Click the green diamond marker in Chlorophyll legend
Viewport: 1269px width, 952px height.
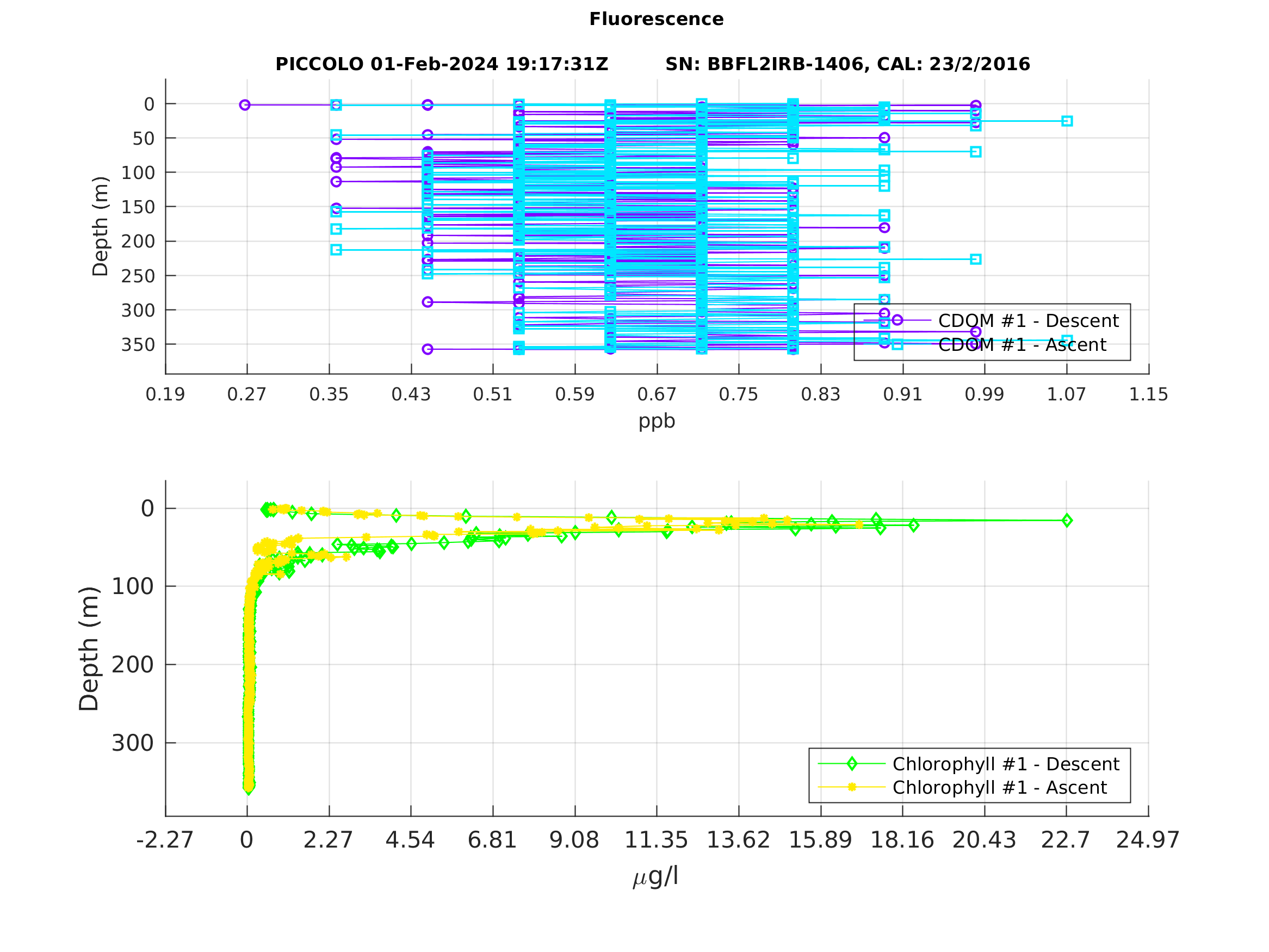[852, 764]
